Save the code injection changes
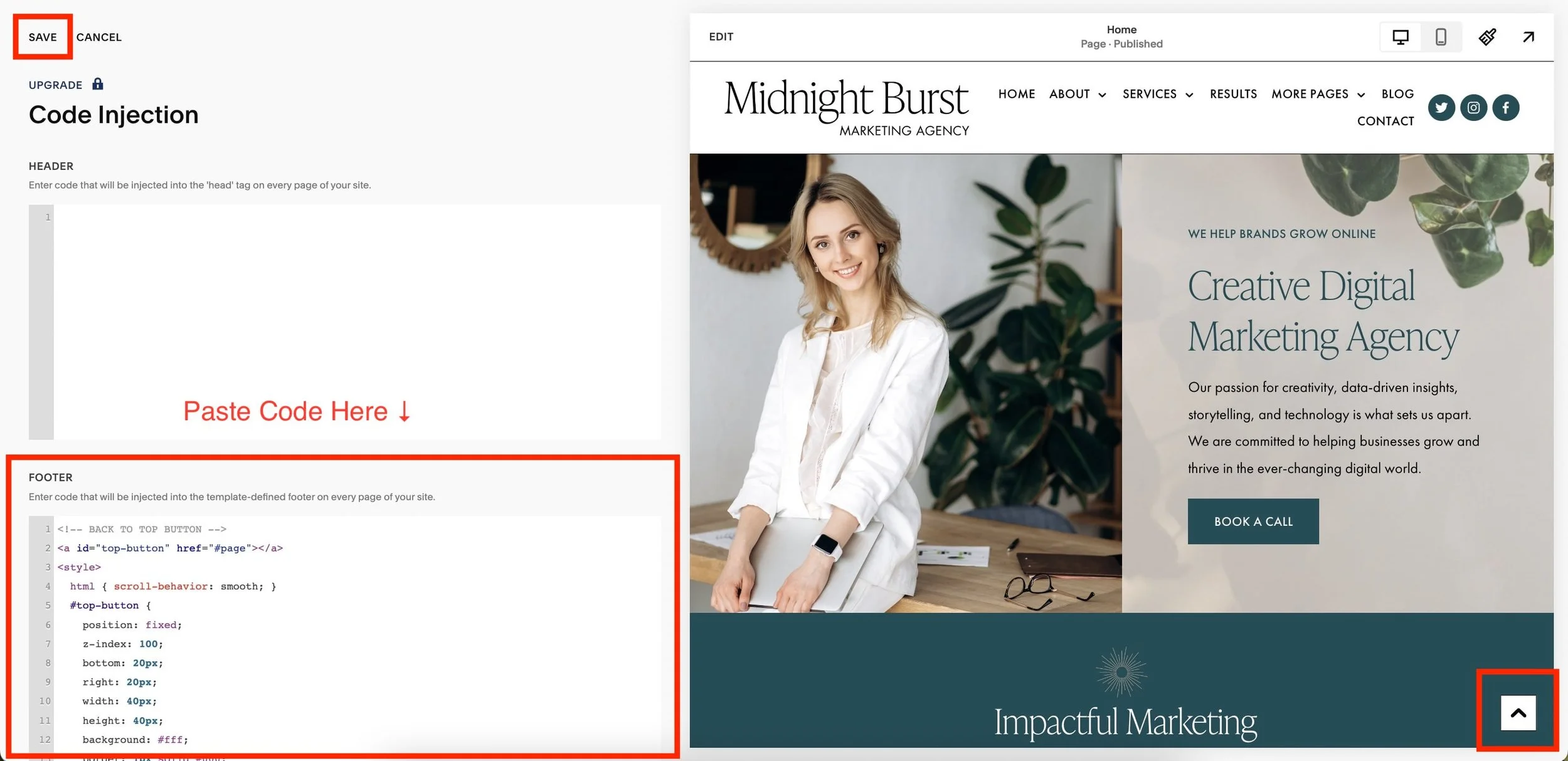 pyautogui.click(x=43, y=37)
